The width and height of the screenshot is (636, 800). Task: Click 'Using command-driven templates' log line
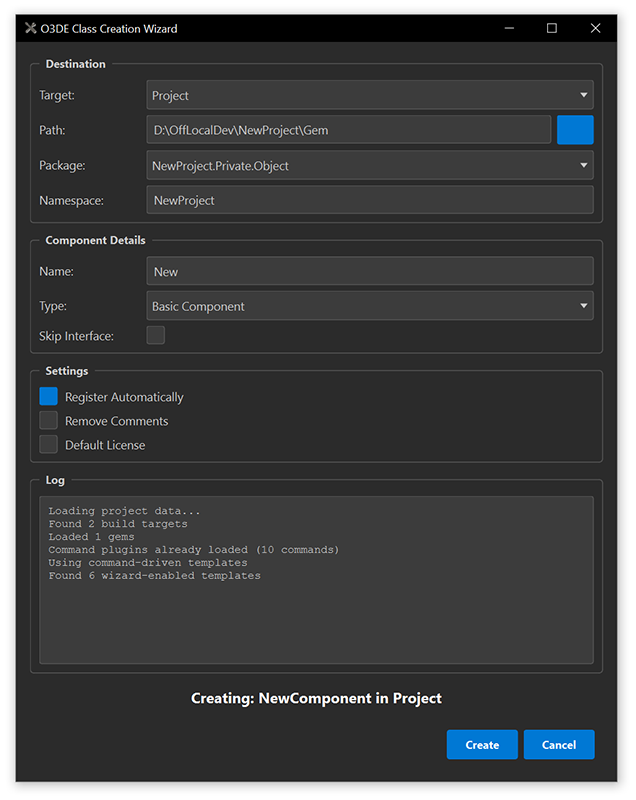click(x=148, y=562)
